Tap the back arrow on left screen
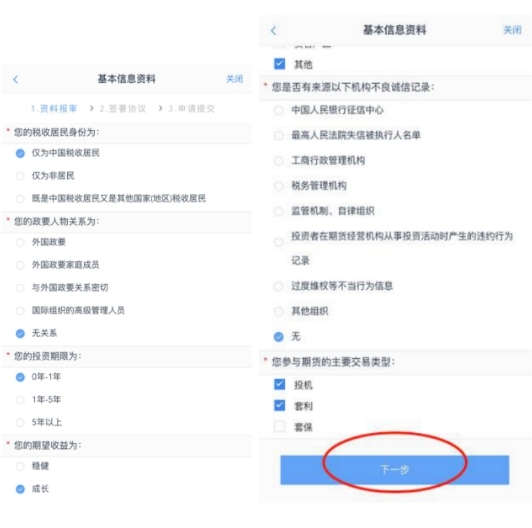This screenshot has height=528, width=532. point(16,79)
